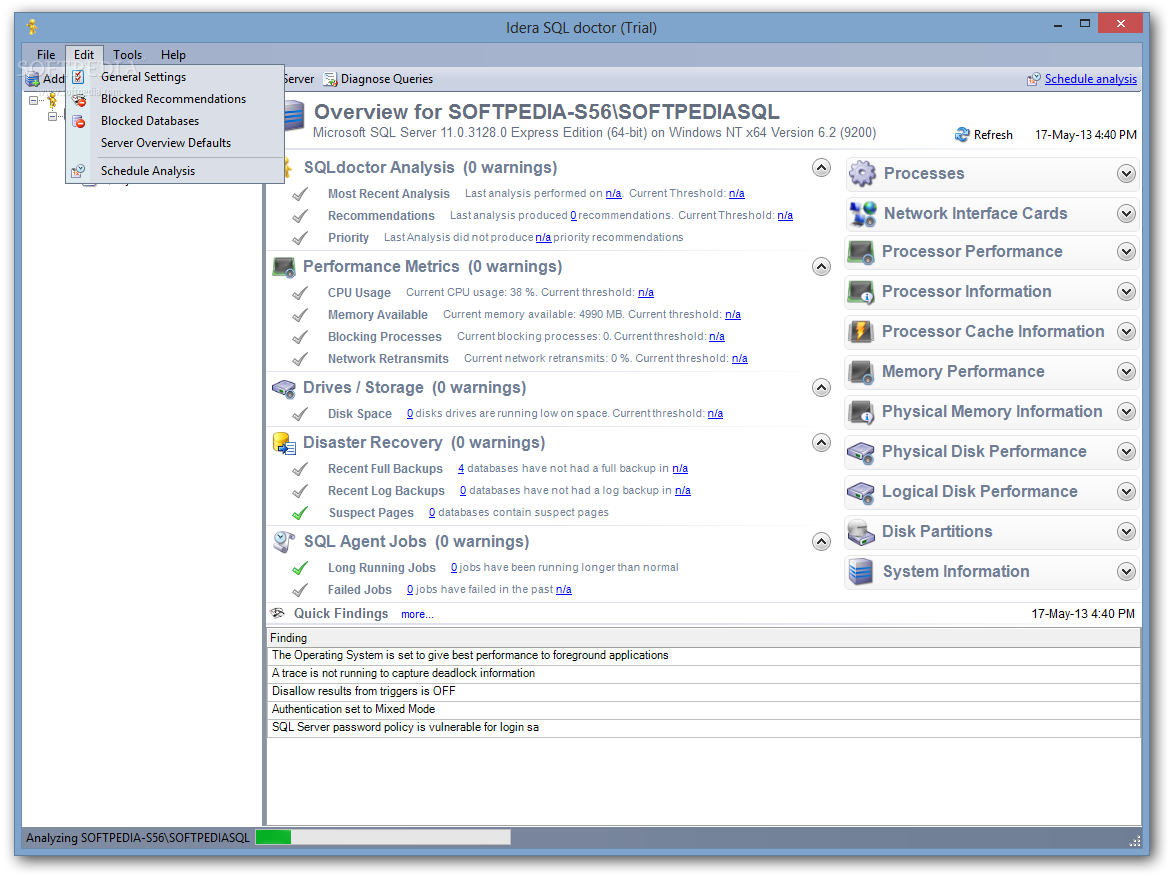
Task: Click the Schedule analysis calendar icon
Action: coord(1033,79)
